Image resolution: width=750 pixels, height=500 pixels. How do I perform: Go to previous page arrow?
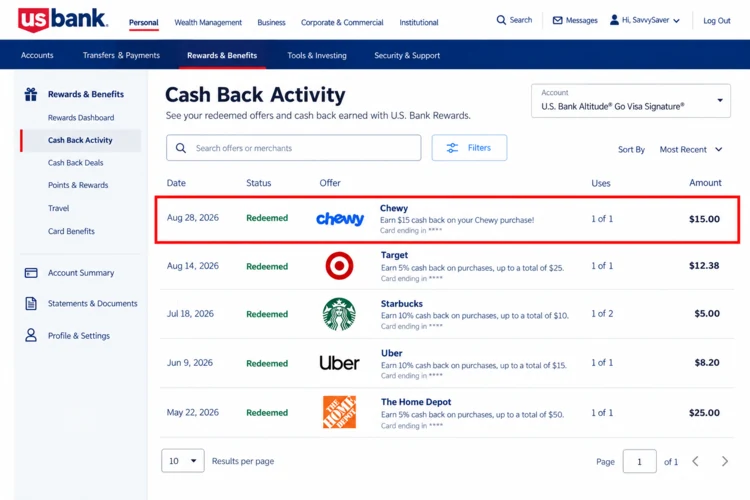click(695, 461)
